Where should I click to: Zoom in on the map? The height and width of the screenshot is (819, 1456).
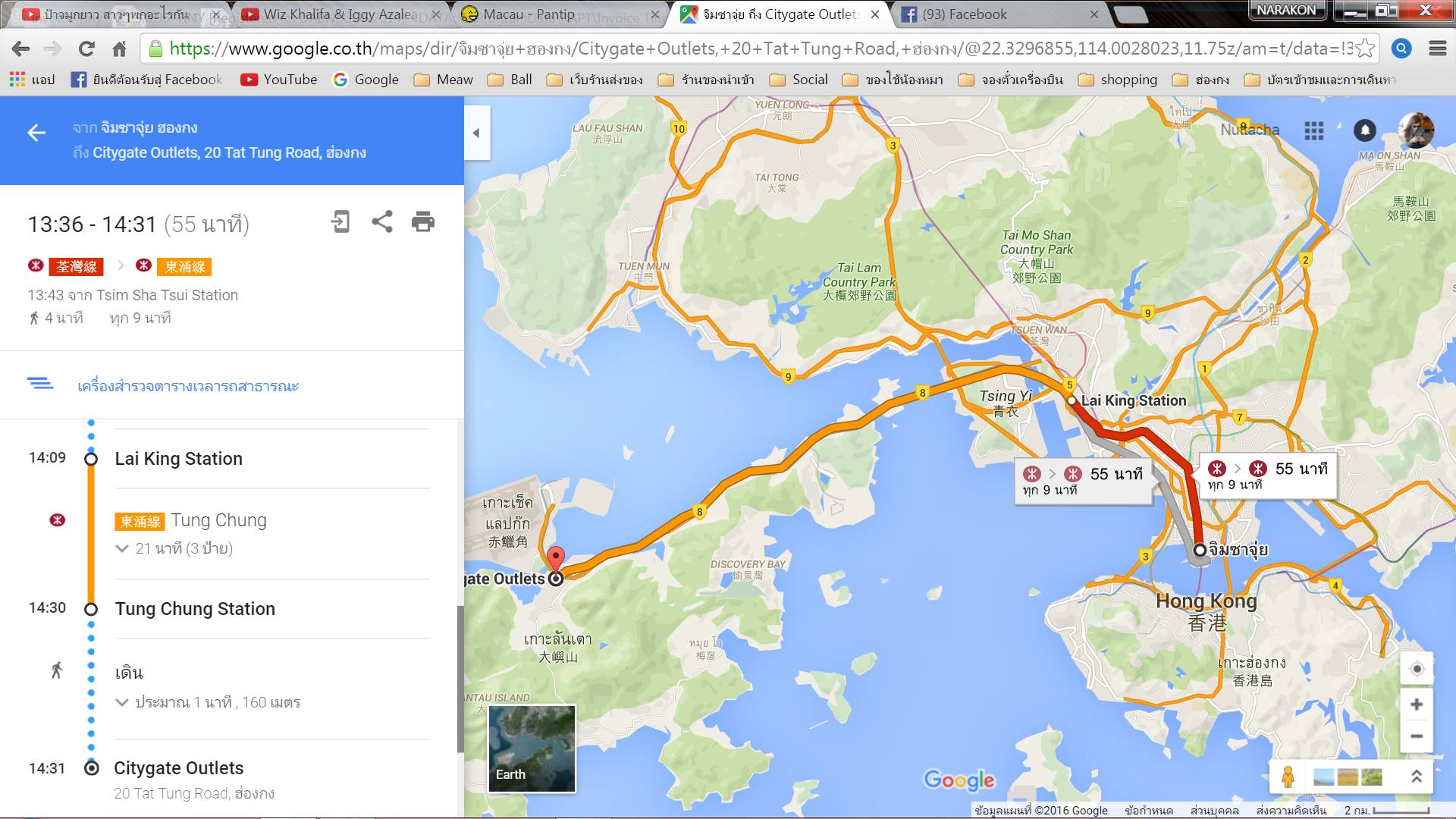1416,704
